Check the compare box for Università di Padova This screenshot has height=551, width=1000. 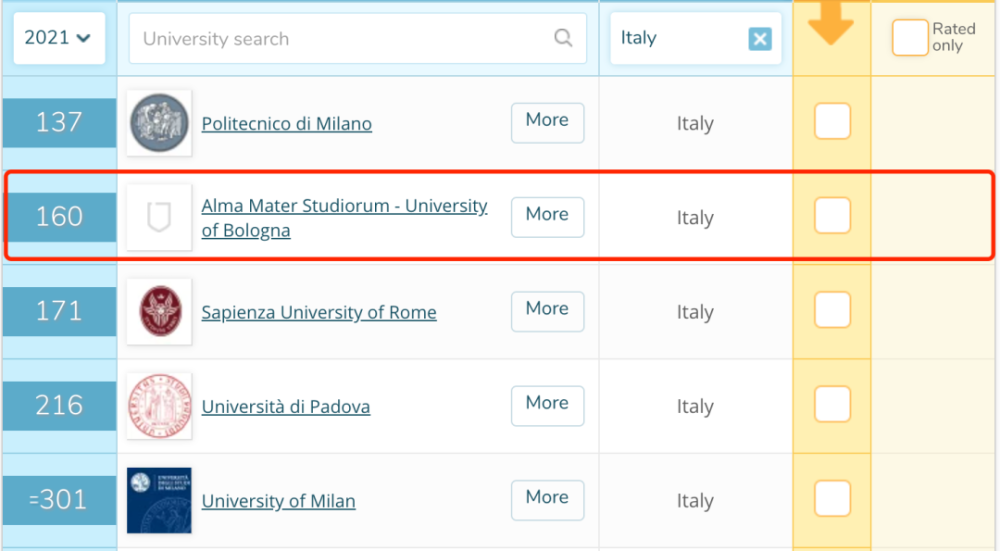click(832, 404)
